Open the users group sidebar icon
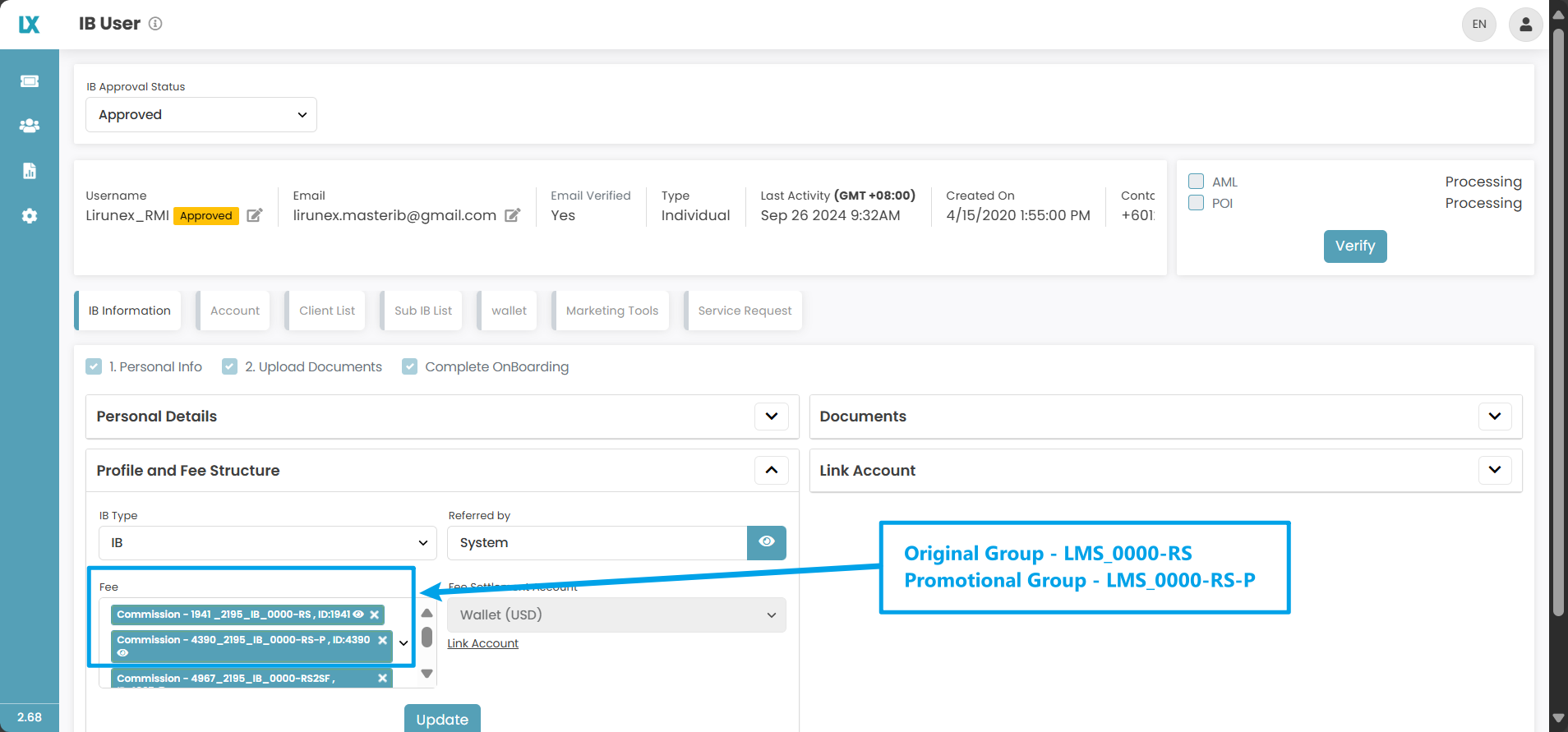The height and width of the screenshot is (732, 1568). (30, 126)
